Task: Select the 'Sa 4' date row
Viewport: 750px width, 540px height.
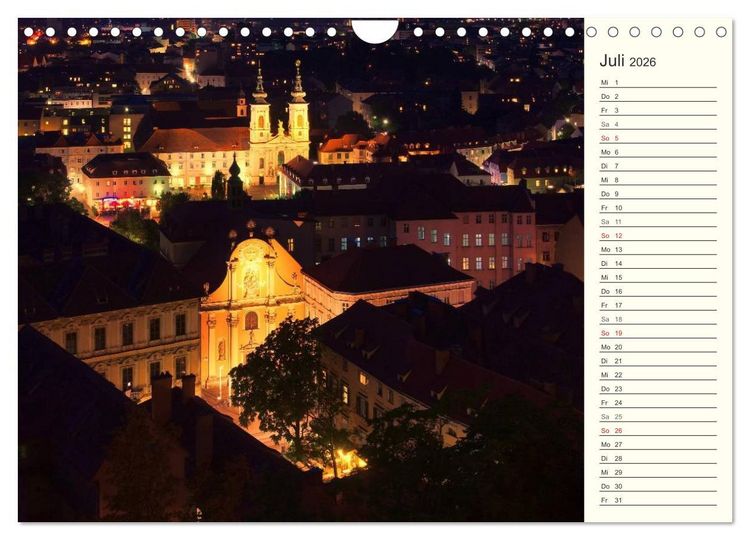Action: point(658,124)
